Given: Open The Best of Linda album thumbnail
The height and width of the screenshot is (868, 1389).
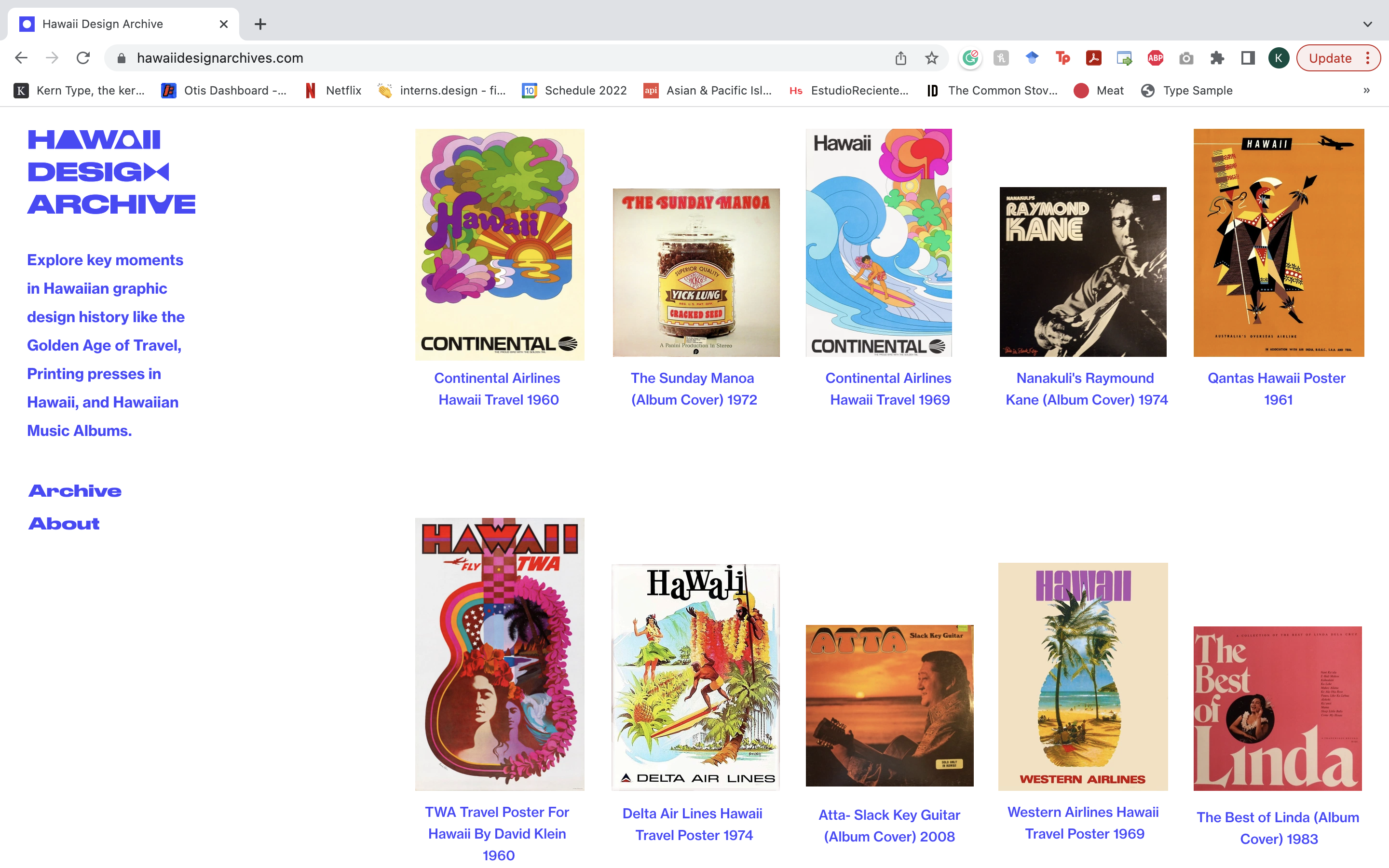Looking at the screenshot, I should tap(1278, 708).
